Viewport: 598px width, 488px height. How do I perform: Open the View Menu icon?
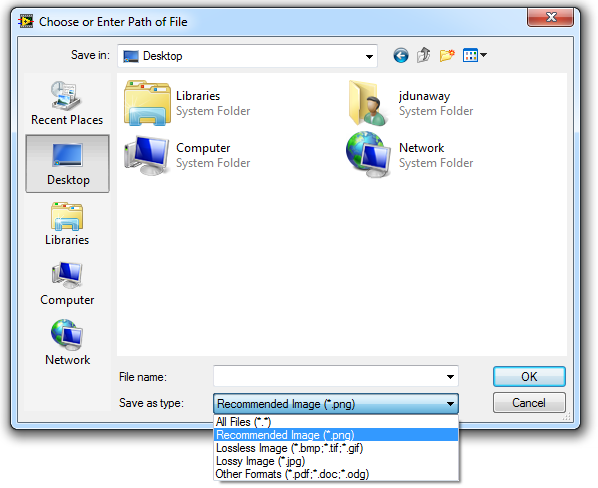pyautogui.click(x=474, y=55)
